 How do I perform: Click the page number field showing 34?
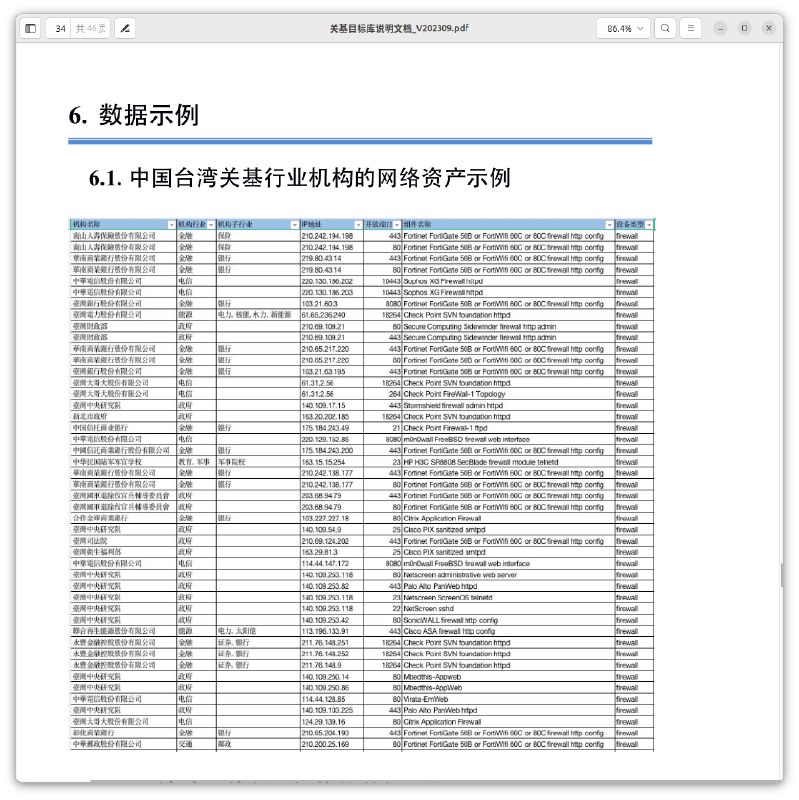[x=60, y=29]
